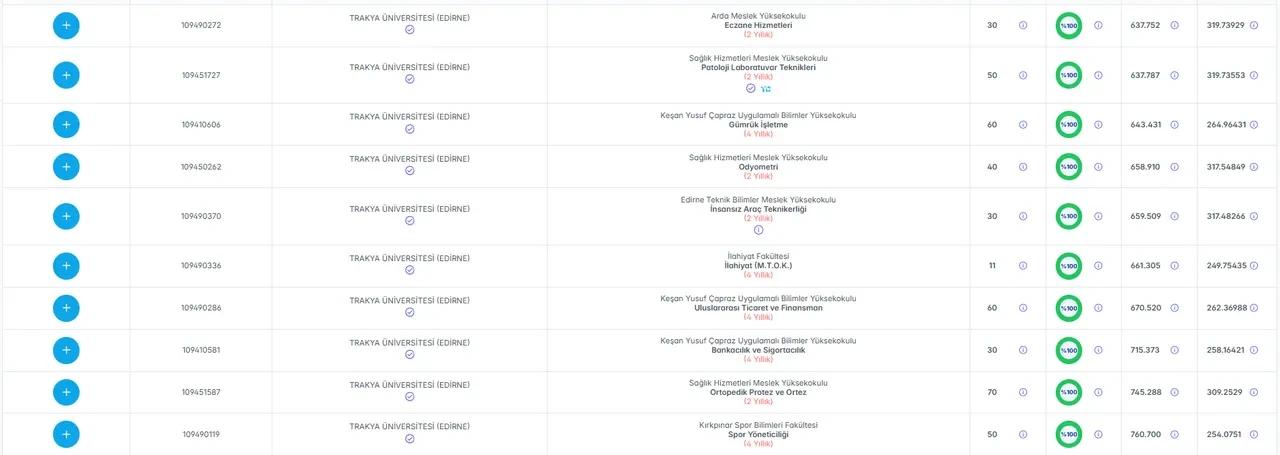Click the YÖK icon under Patoloji Laboratuvar Teknikleri
The height and width of the screenshot is (455, 1280).
click(x=766, y=88)
